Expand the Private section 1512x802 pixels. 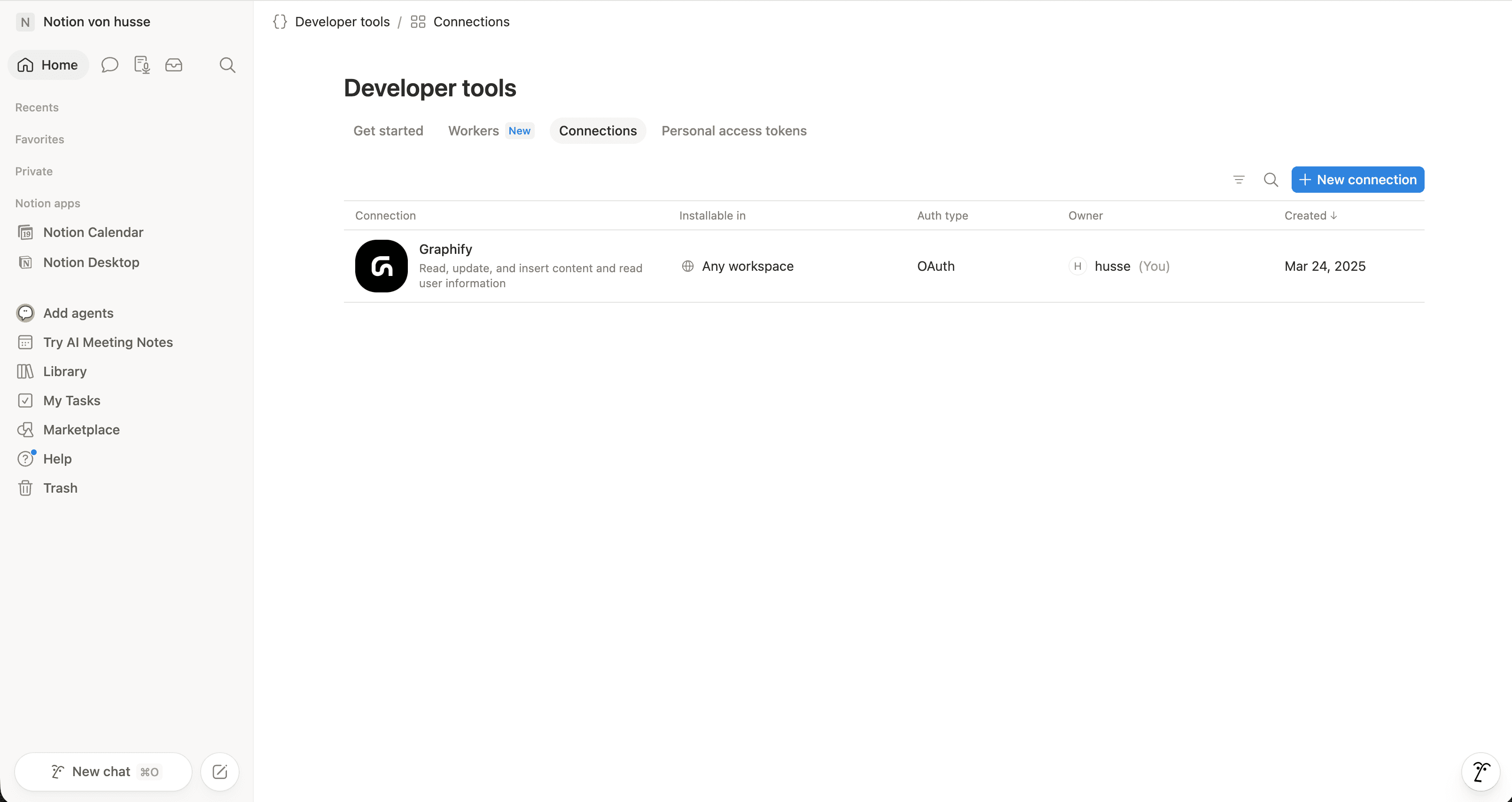(34, 172)
